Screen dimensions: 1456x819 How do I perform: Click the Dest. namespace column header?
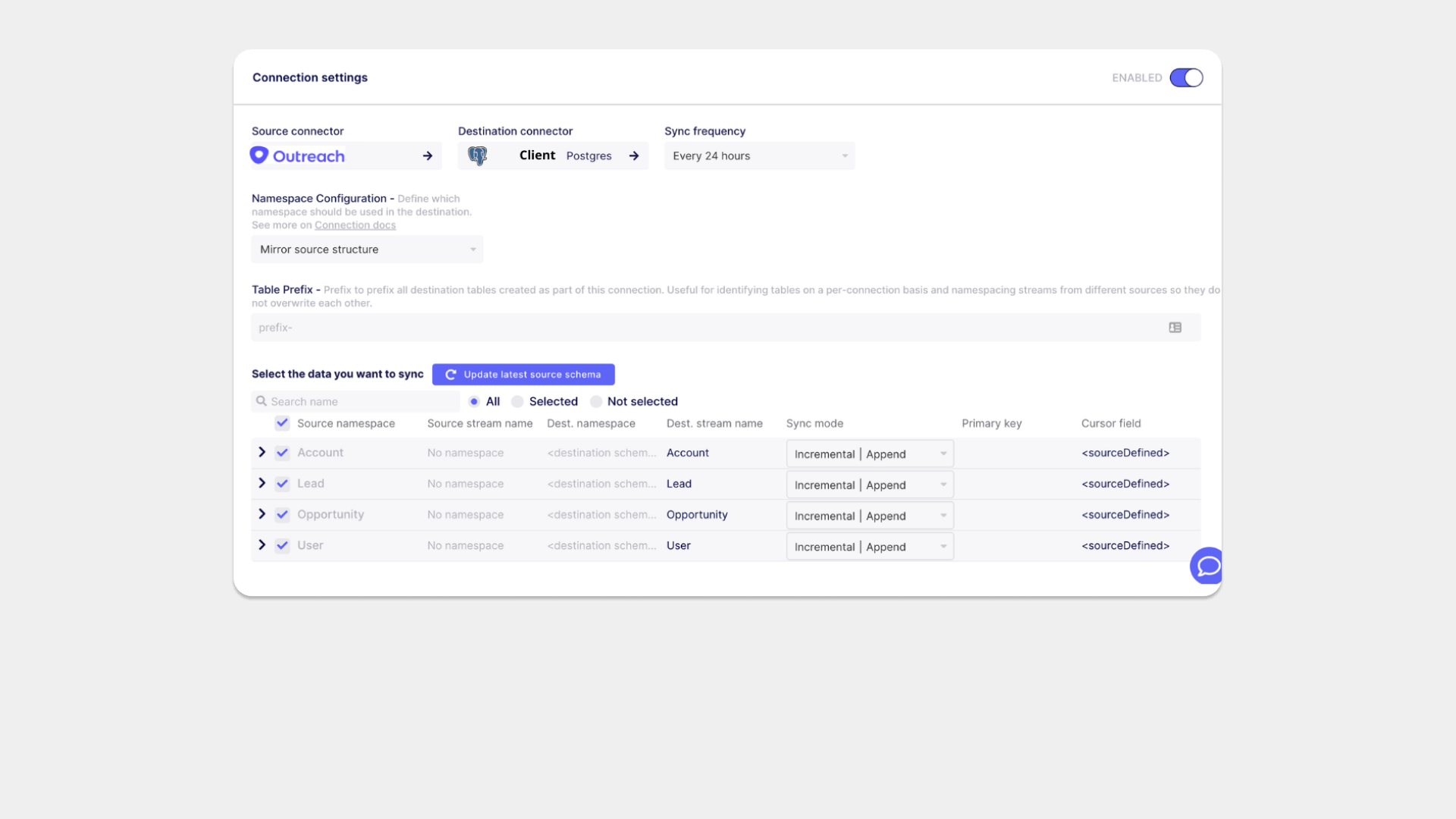click(591, 423)
